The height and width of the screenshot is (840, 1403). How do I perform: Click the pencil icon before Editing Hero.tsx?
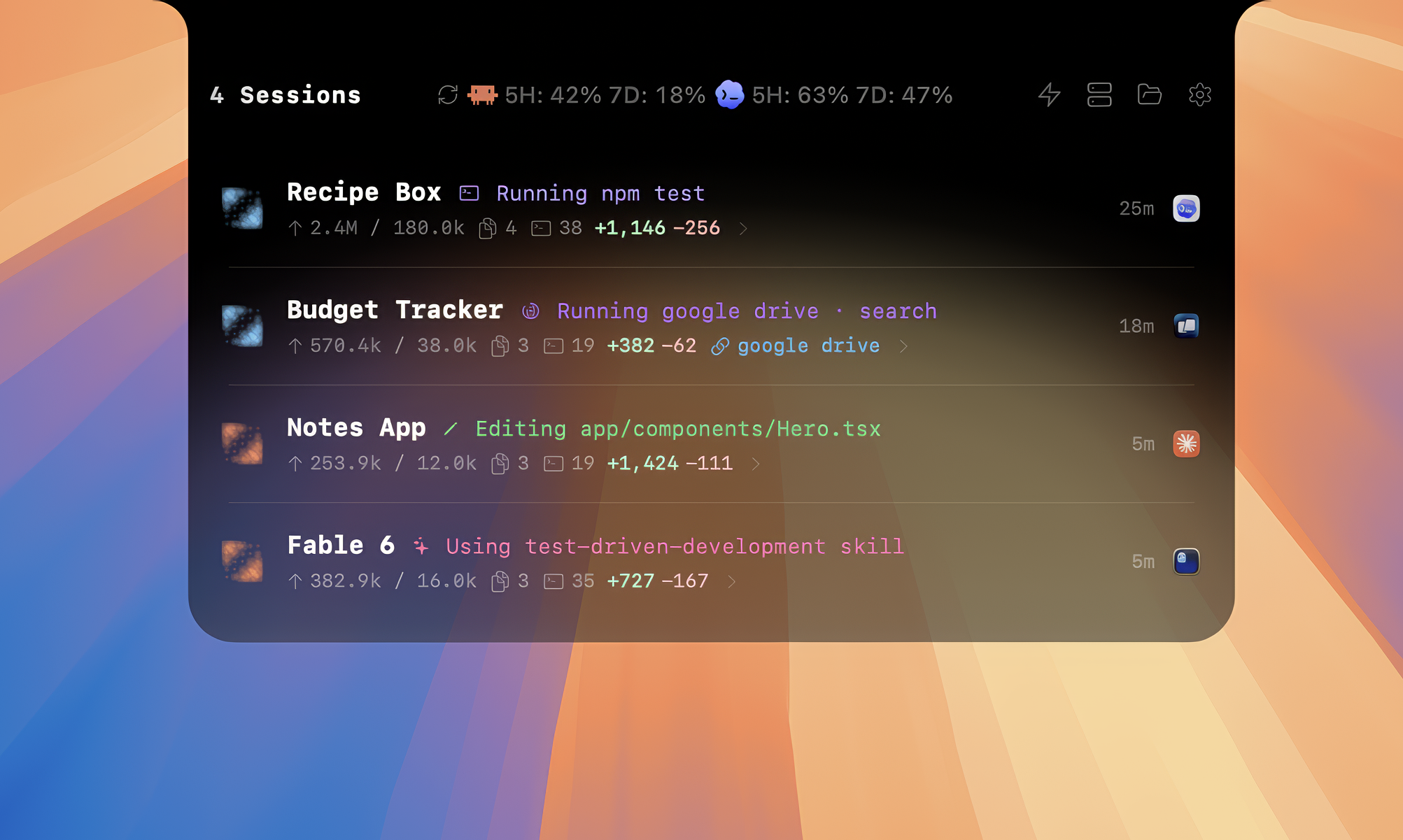(451, 429)
